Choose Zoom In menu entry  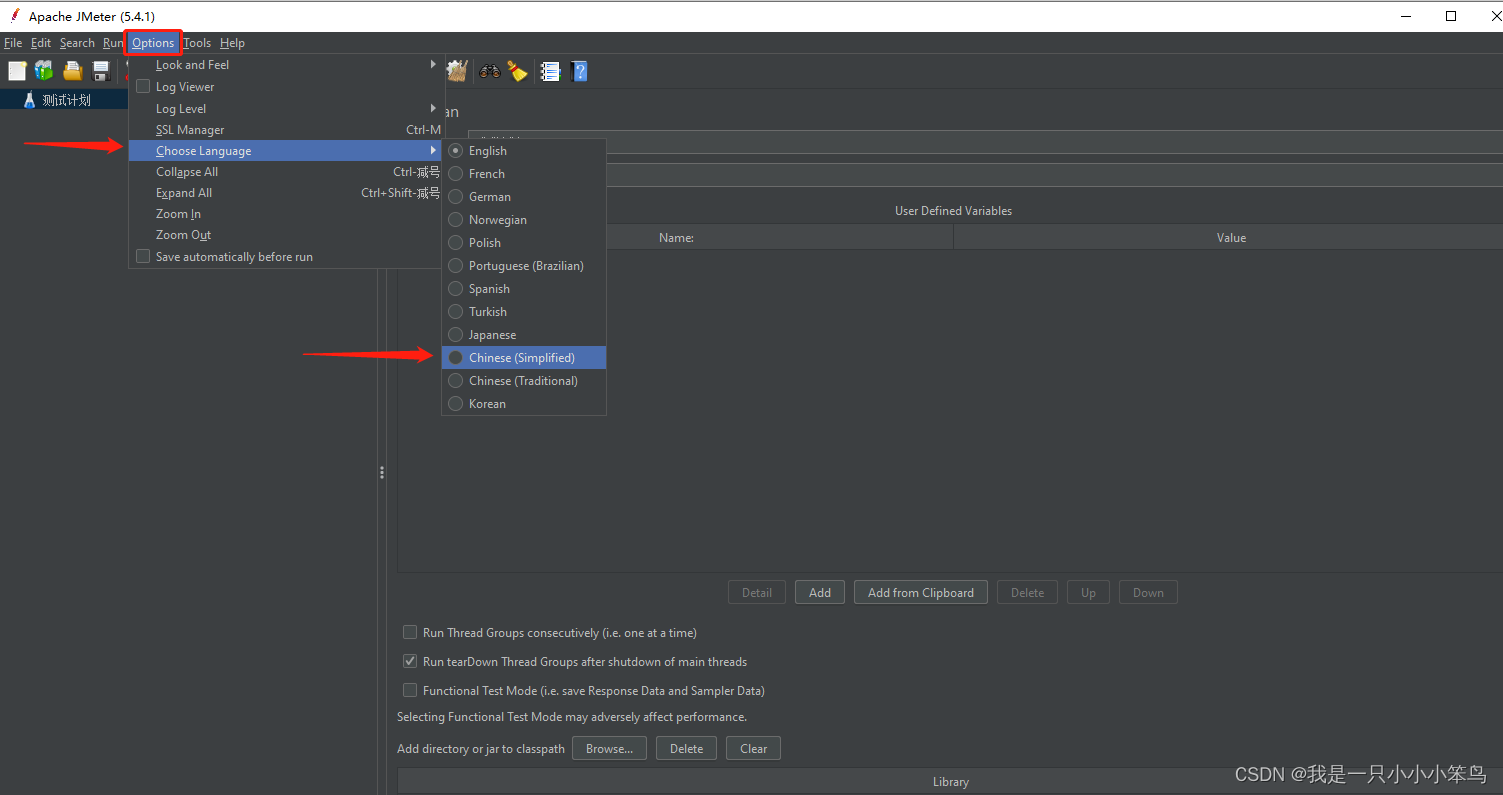(286, 214)
